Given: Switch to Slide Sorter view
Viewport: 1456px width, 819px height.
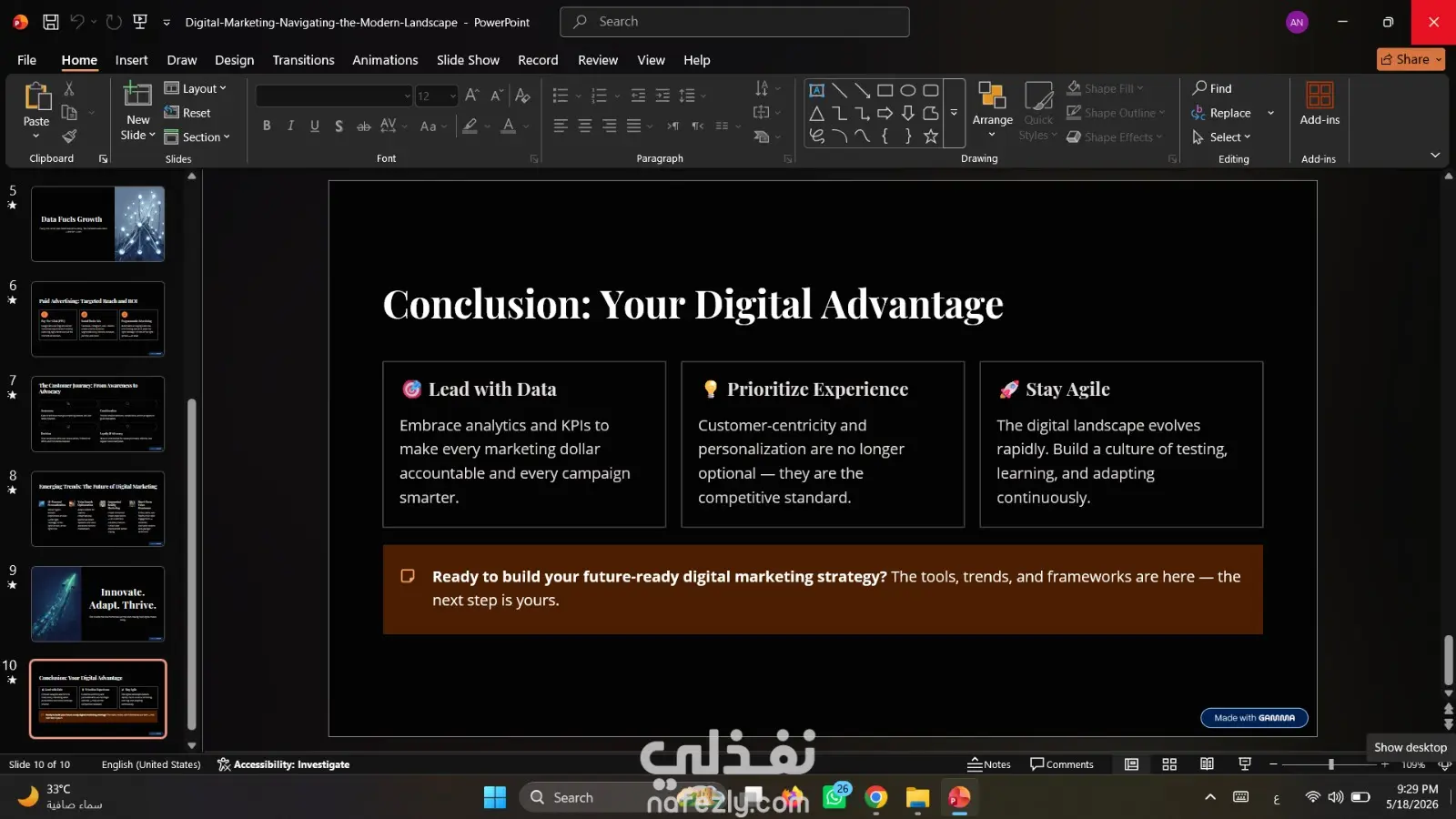Looking at the screenshot, I should 1169,764.
